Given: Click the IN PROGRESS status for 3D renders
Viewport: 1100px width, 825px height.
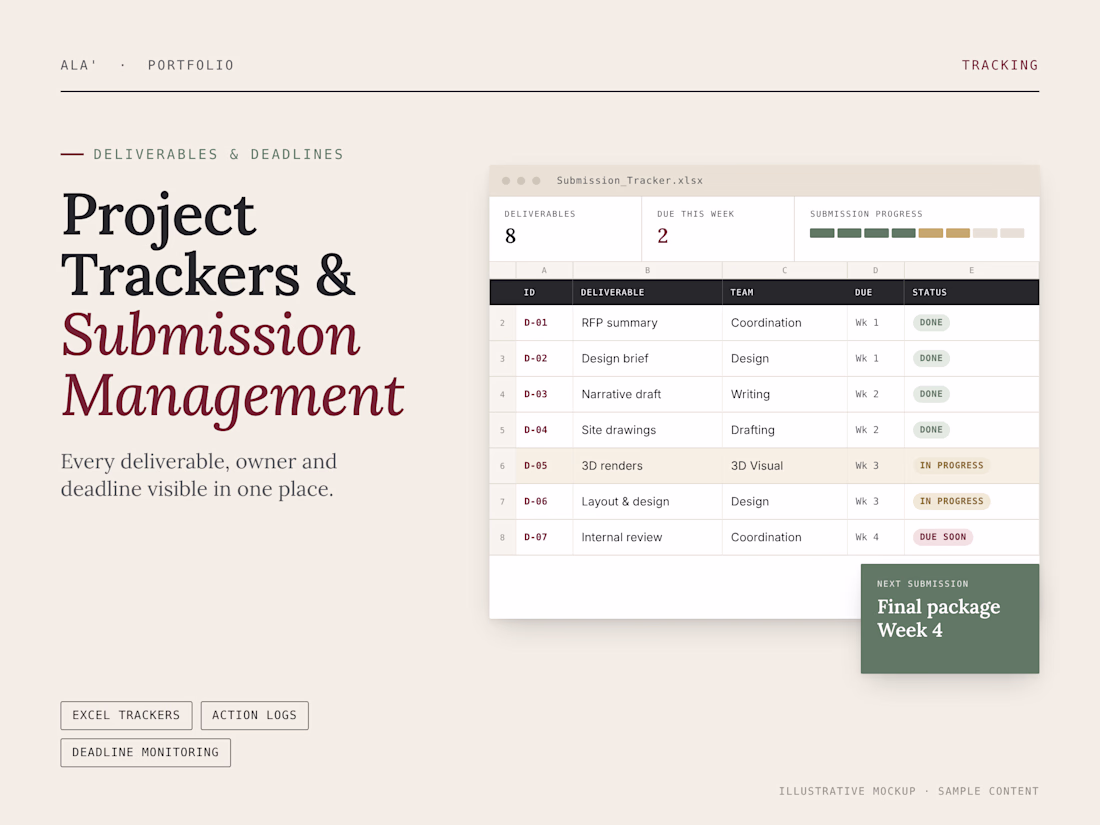Looking at the screenshot, I should point(951,466).
